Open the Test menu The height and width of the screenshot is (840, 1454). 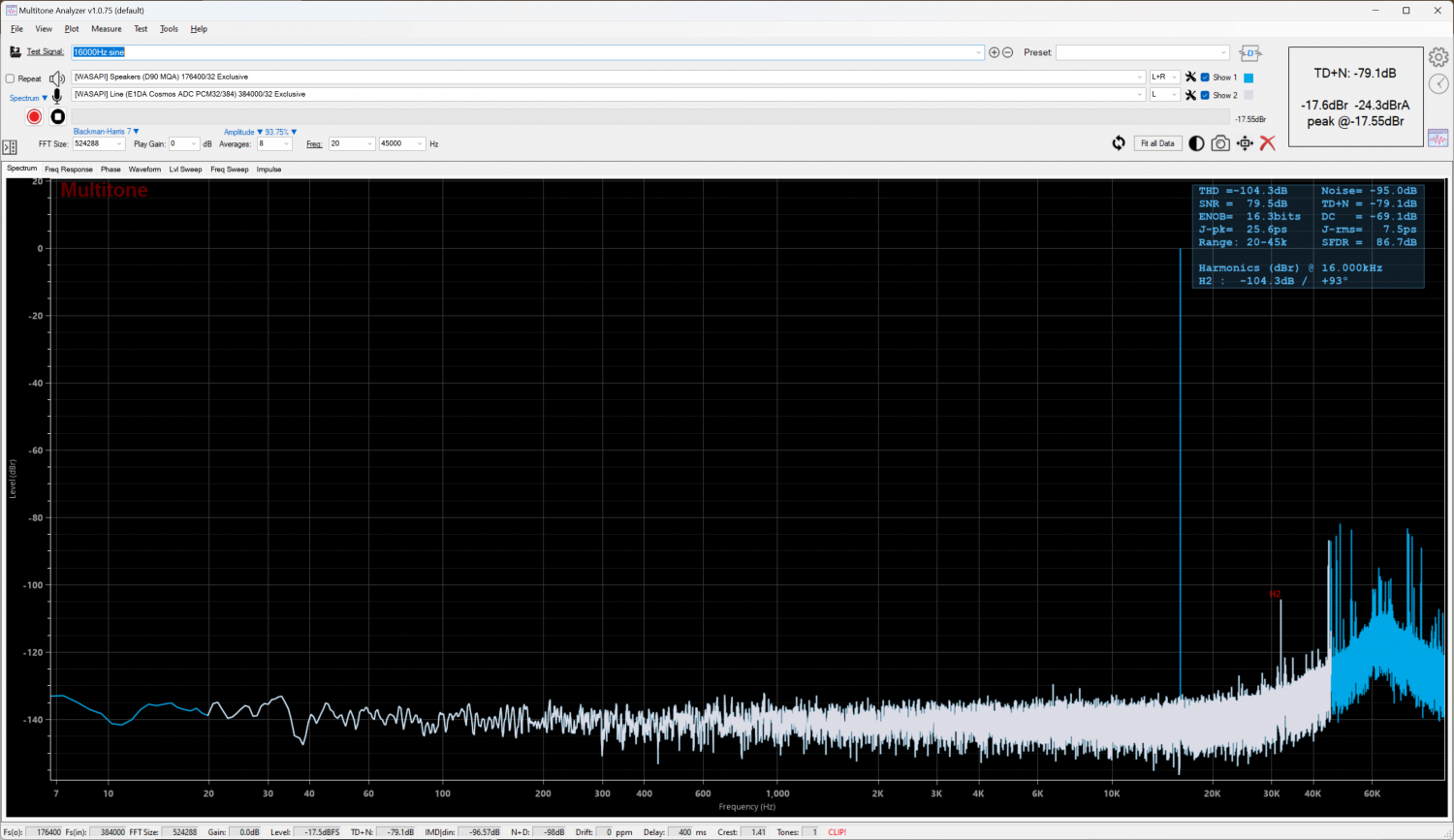tap(141, 29)
